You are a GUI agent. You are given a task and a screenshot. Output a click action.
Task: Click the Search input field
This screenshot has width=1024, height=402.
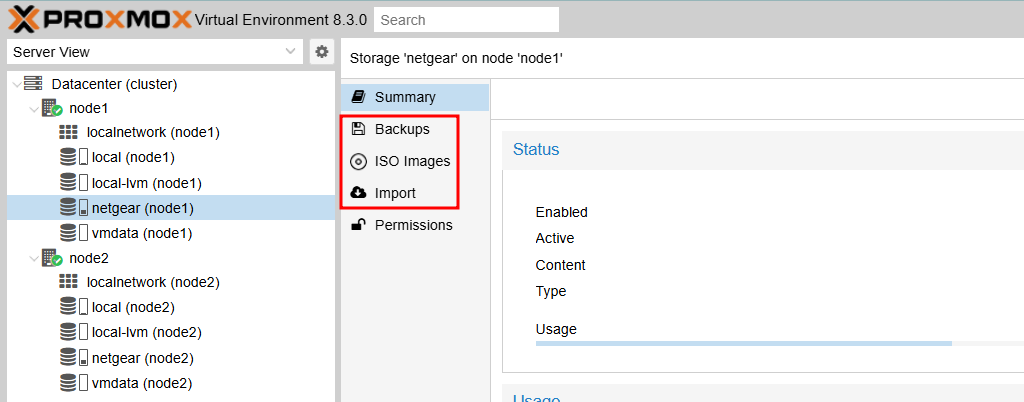click(x=466, y=20)
